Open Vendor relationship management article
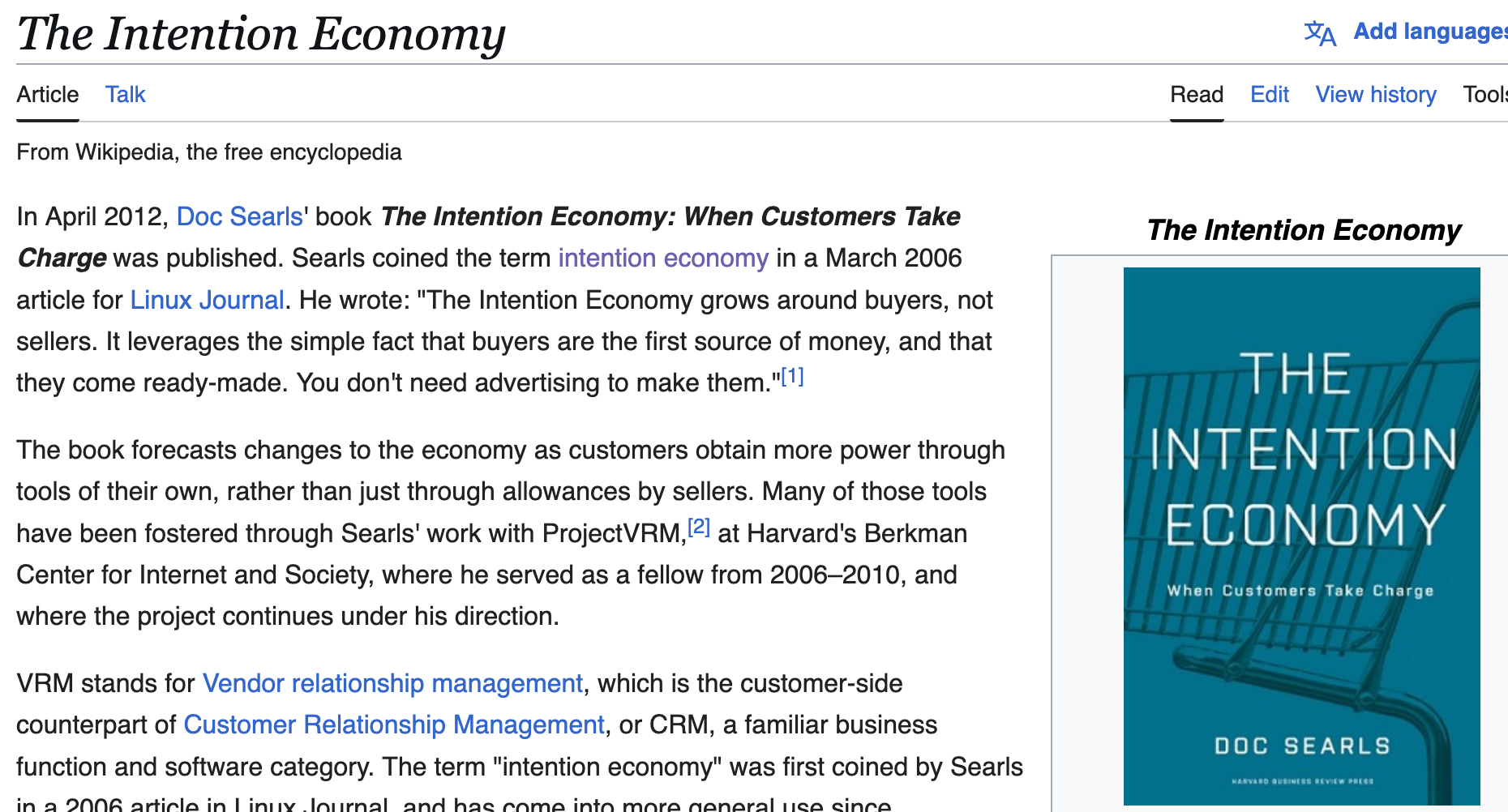Screen dimensions: 1508x812 (392, 683)
